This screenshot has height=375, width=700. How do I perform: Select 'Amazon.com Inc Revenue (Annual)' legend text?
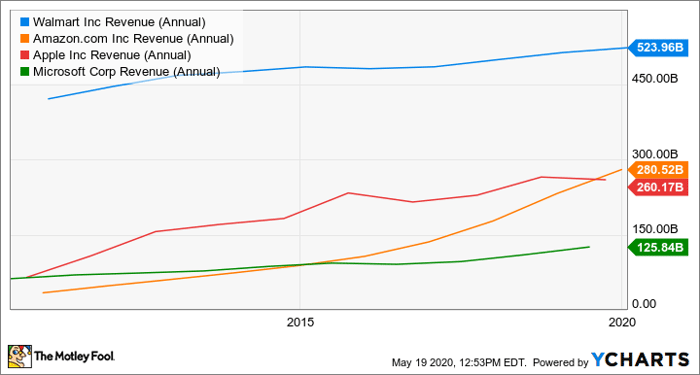(x=133, y=39)
